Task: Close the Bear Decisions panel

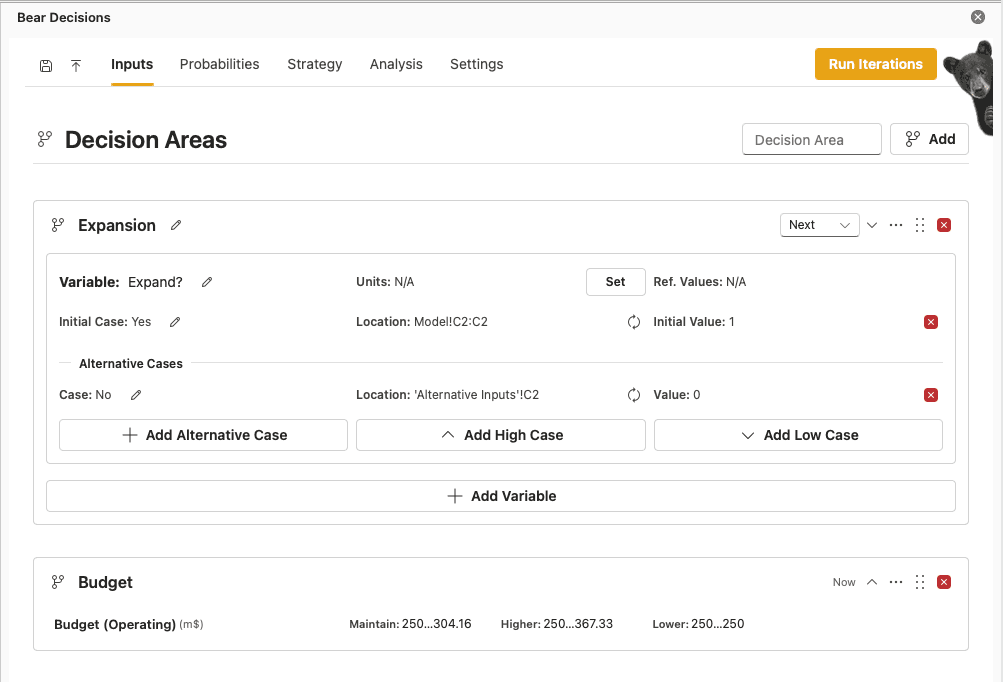Action: [977, 17]
